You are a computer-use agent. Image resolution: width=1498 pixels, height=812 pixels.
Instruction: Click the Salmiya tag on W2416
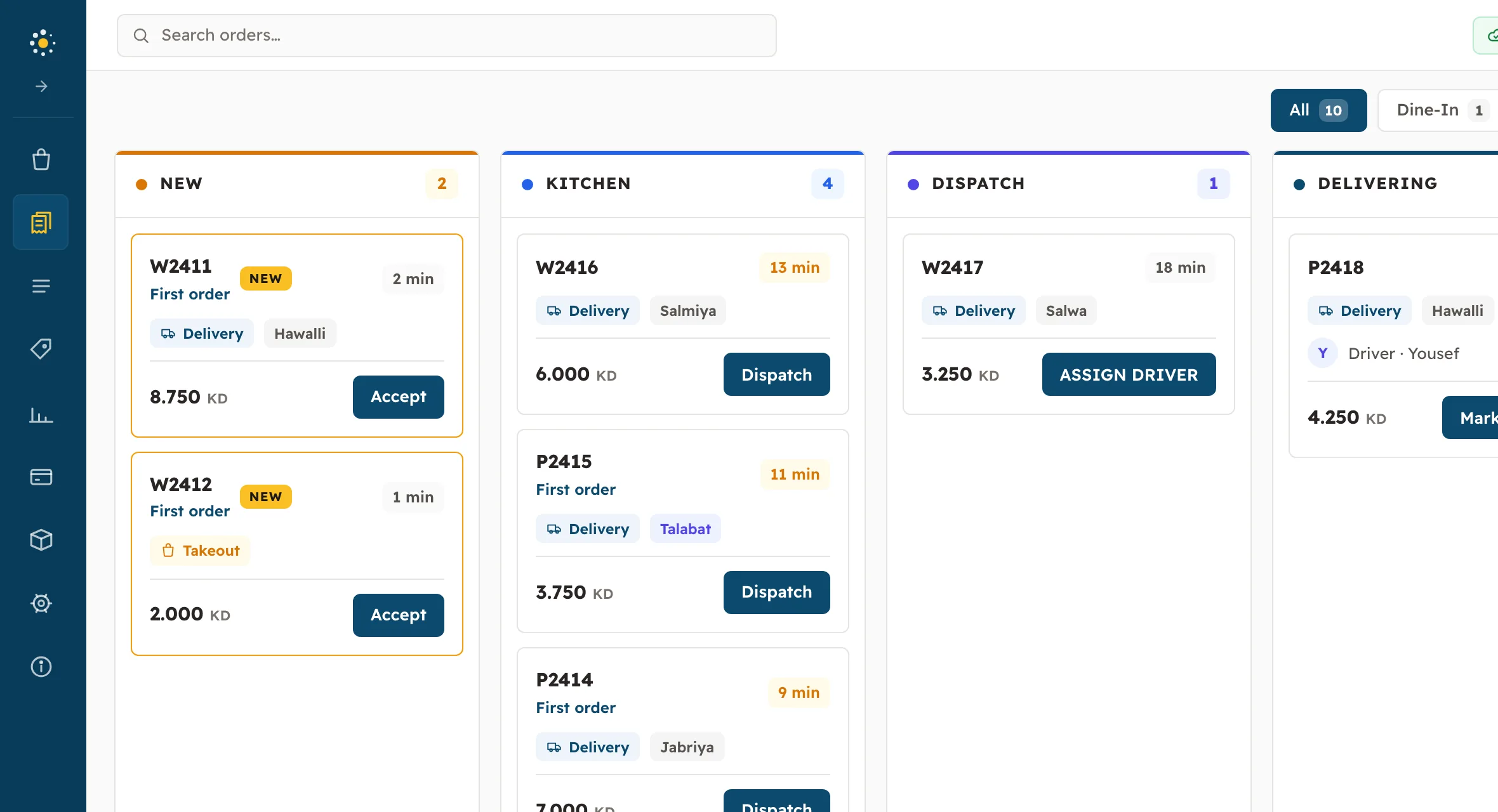pos(688,311)
